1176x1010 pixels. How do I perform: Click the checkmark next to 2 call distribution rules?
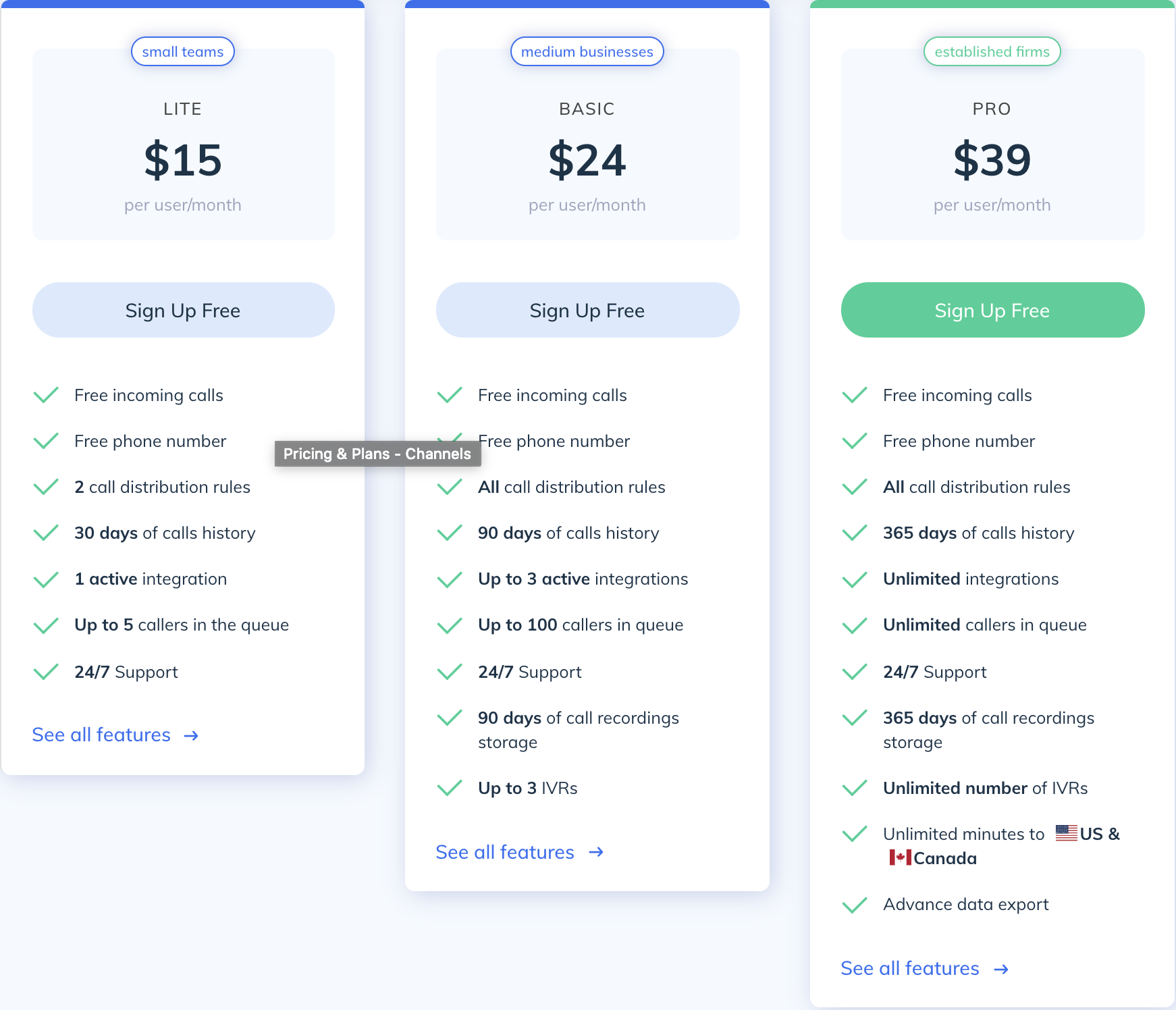pos(46,487)
